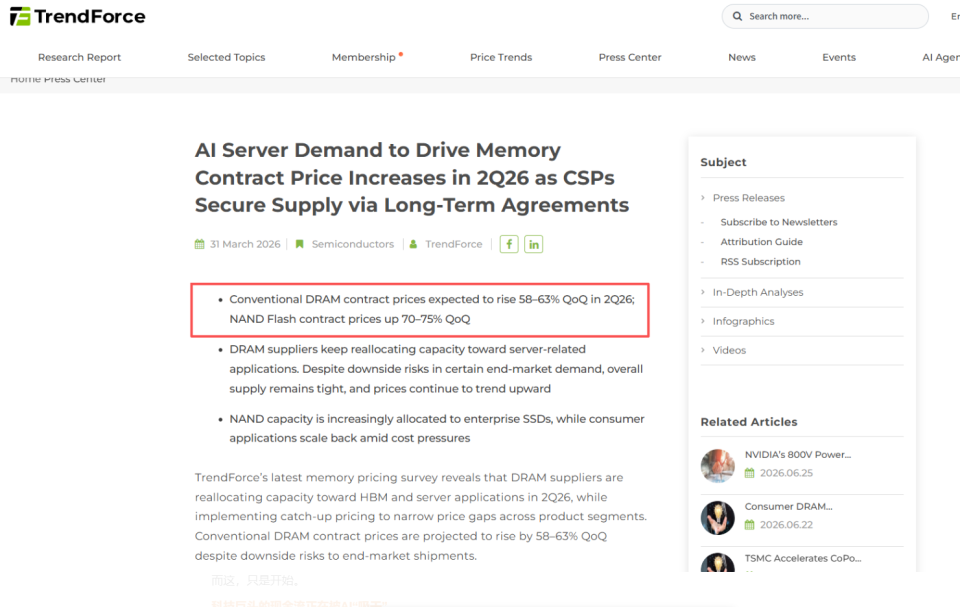960x607 pixels.
Task: Share article via Facebook icon
Action: 509,244
